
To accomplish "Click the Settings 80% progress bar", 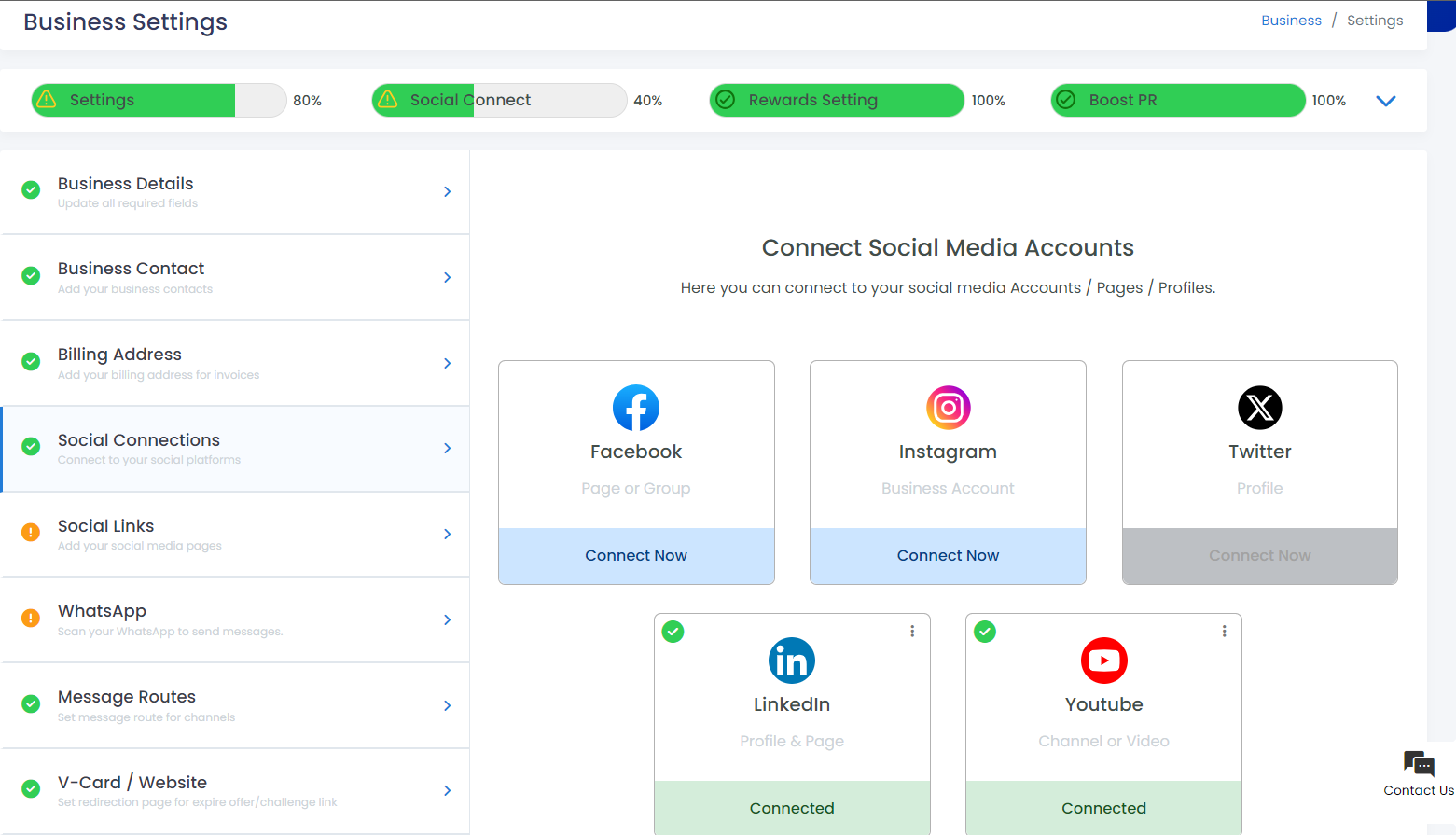I will [159, 100].
